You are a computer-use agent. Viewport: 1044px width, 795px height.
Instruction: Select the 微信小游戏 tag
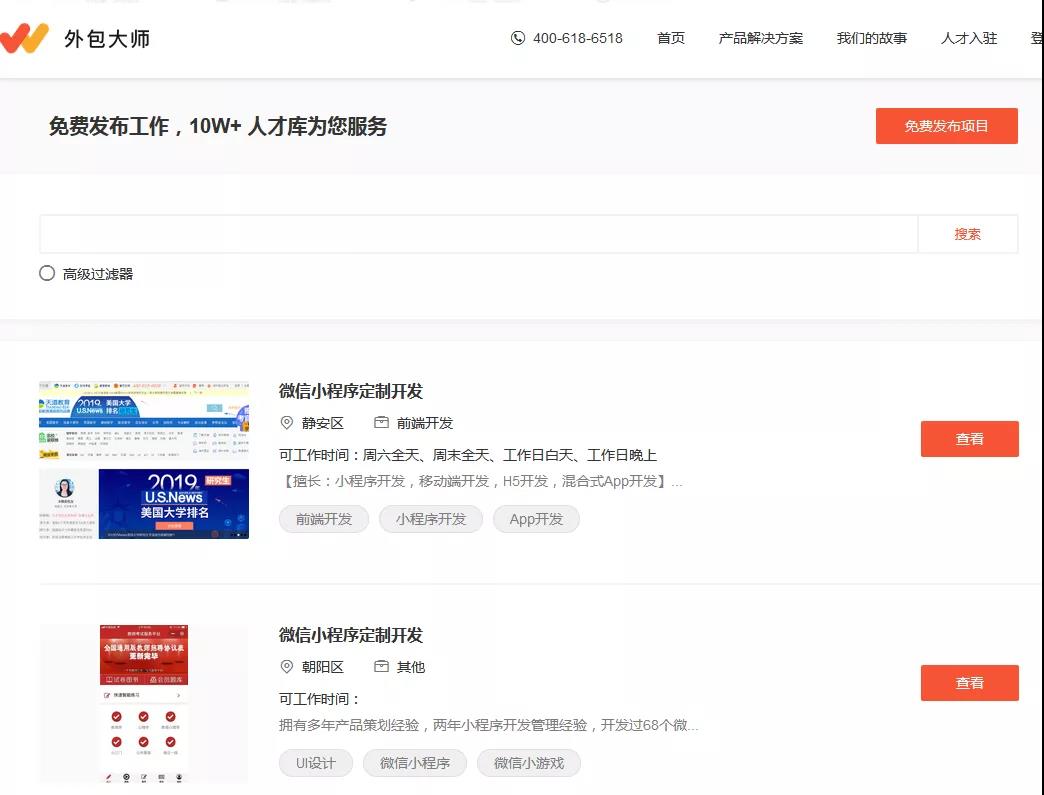pos(529,763)
